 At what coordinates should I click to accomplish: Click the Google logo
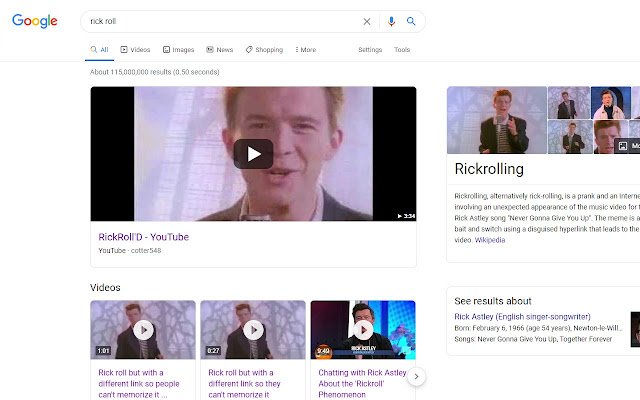point(35,21)
